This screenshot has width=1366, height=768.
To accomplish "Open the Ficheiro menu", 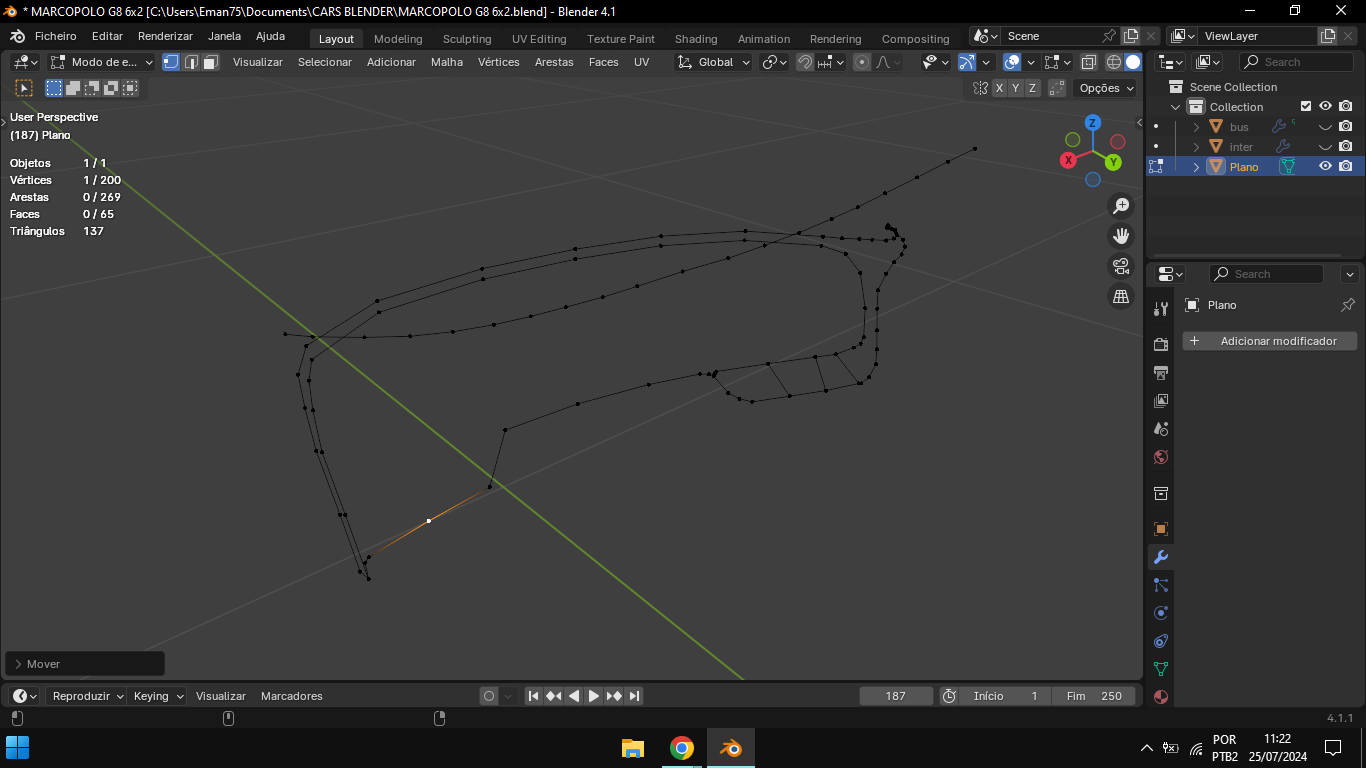I will (55, 36).
